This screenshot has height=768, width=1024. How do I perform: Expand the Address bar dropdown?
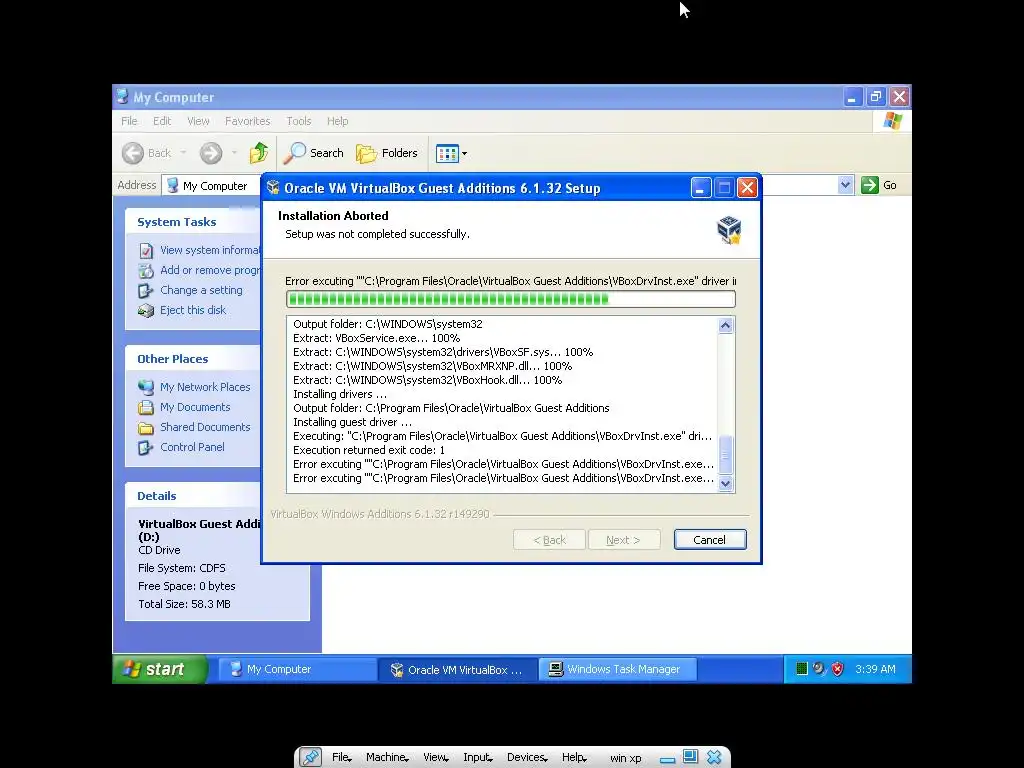pos(845,185)
